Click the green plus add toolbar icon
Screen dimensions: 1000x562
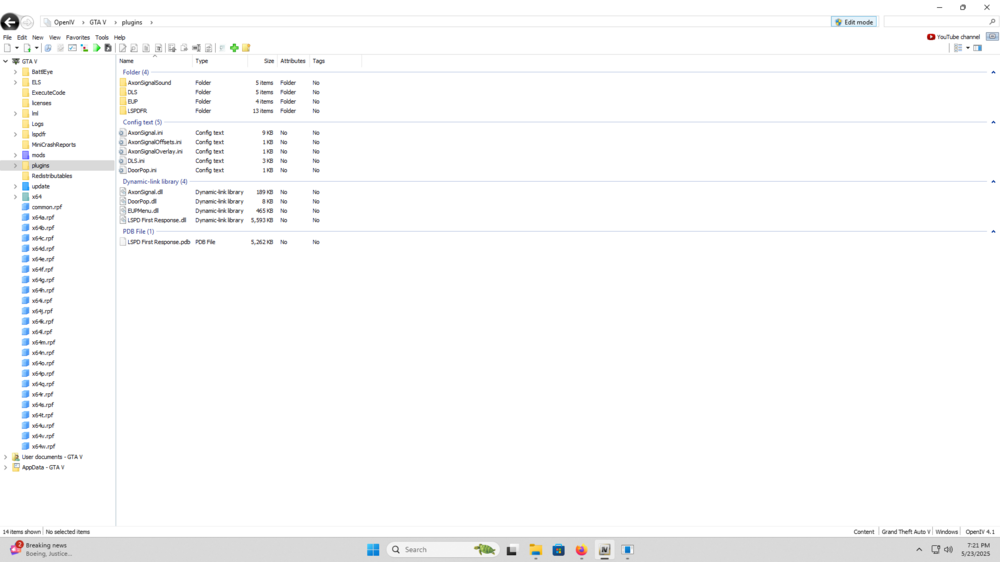tap(234, 48)
